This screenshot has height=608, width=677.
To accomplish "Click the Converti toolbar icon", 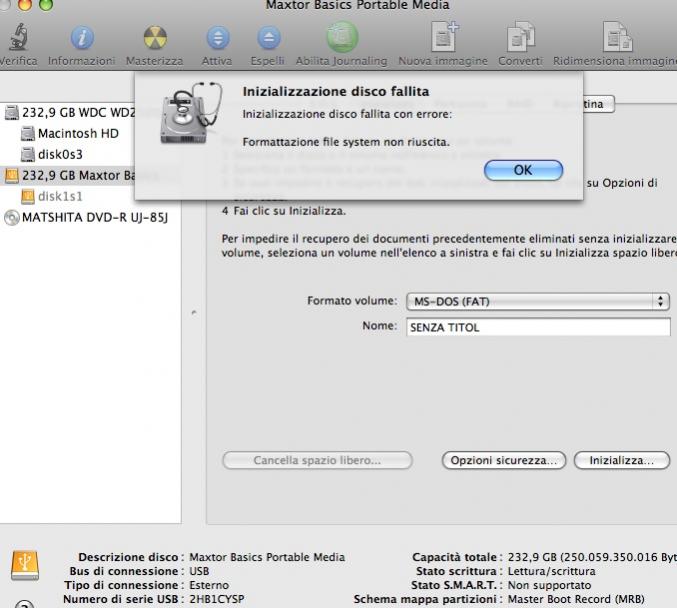I will point(520,37).
